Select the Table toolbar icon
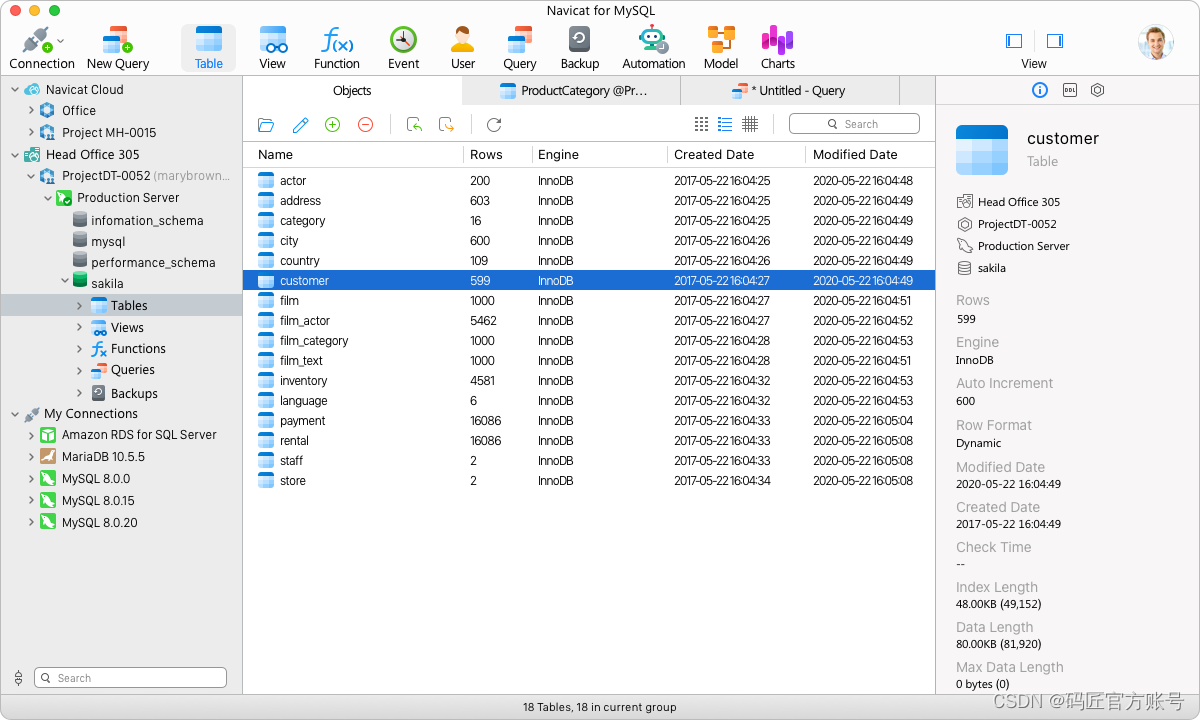The width and height of the screenshot is (1200, 720). (209, 47)
